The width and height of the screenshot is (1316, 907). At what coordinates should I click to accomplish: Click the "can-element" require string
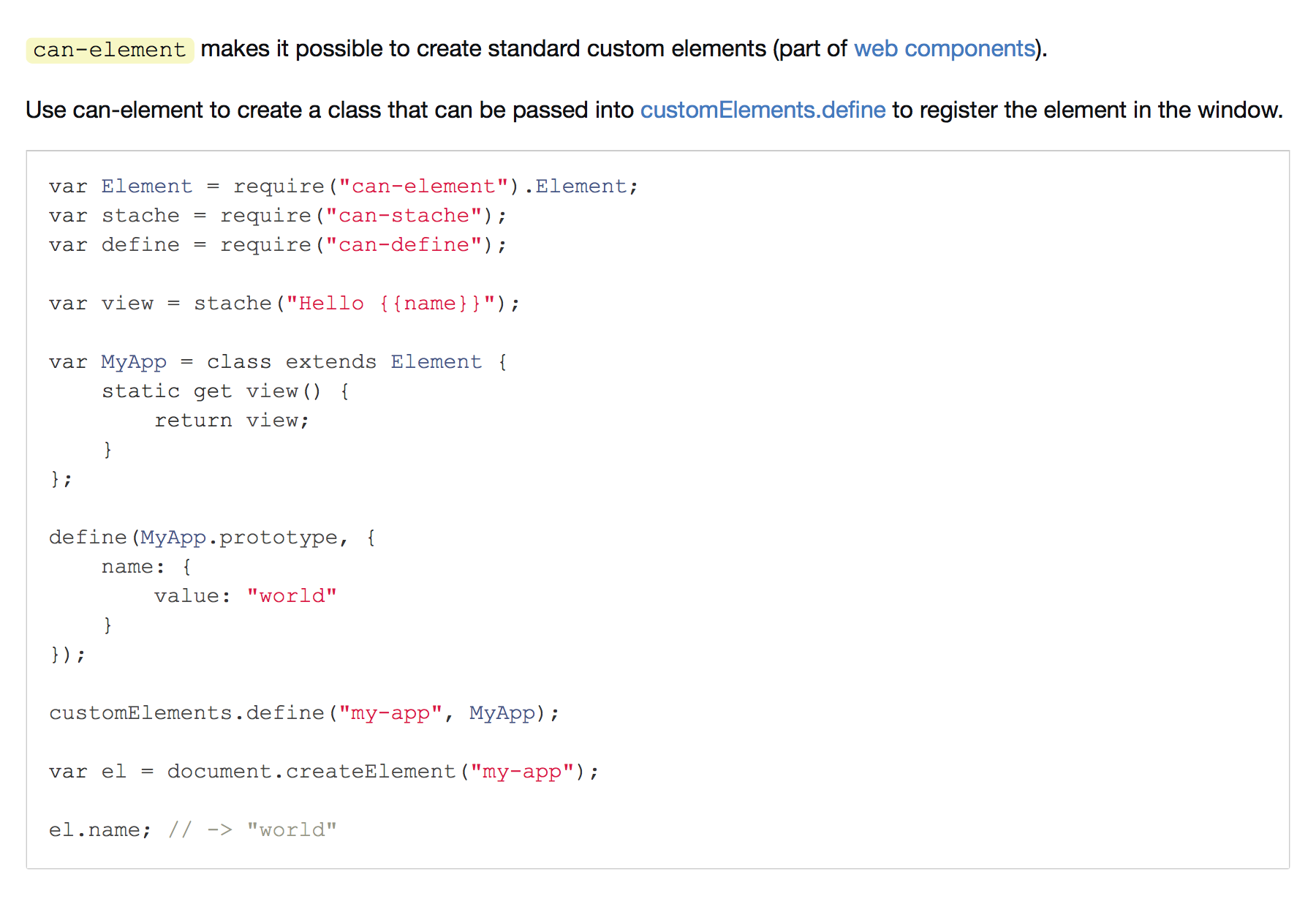point(423,187)
